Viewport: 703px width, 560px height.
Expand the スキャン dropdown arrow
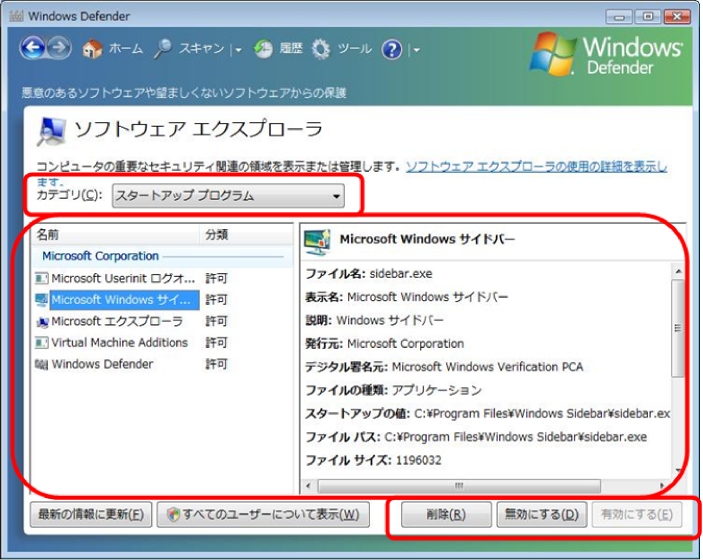tap(238, 50)
